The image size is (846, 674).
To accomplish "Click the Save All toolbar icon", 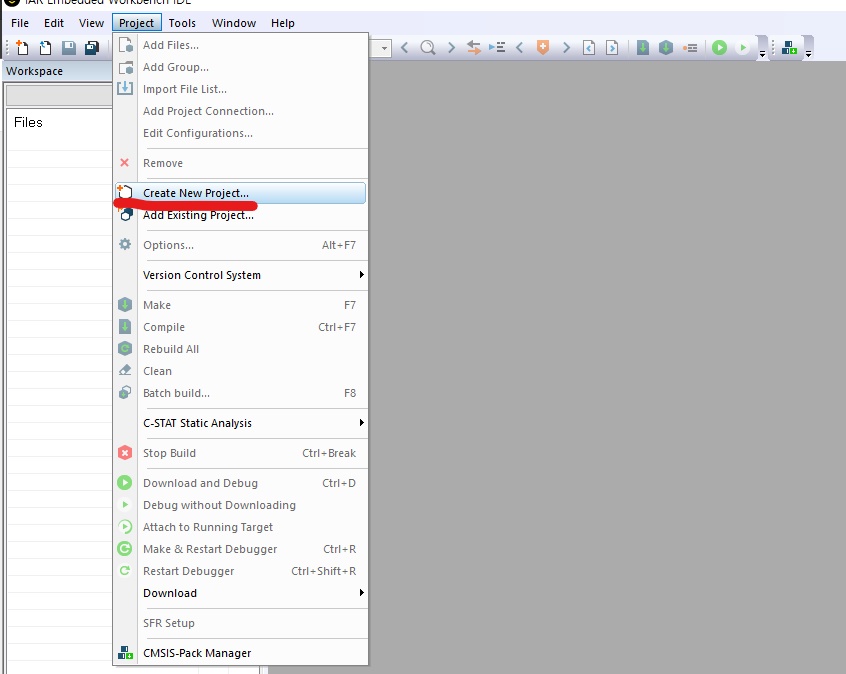I will (92, 47).
